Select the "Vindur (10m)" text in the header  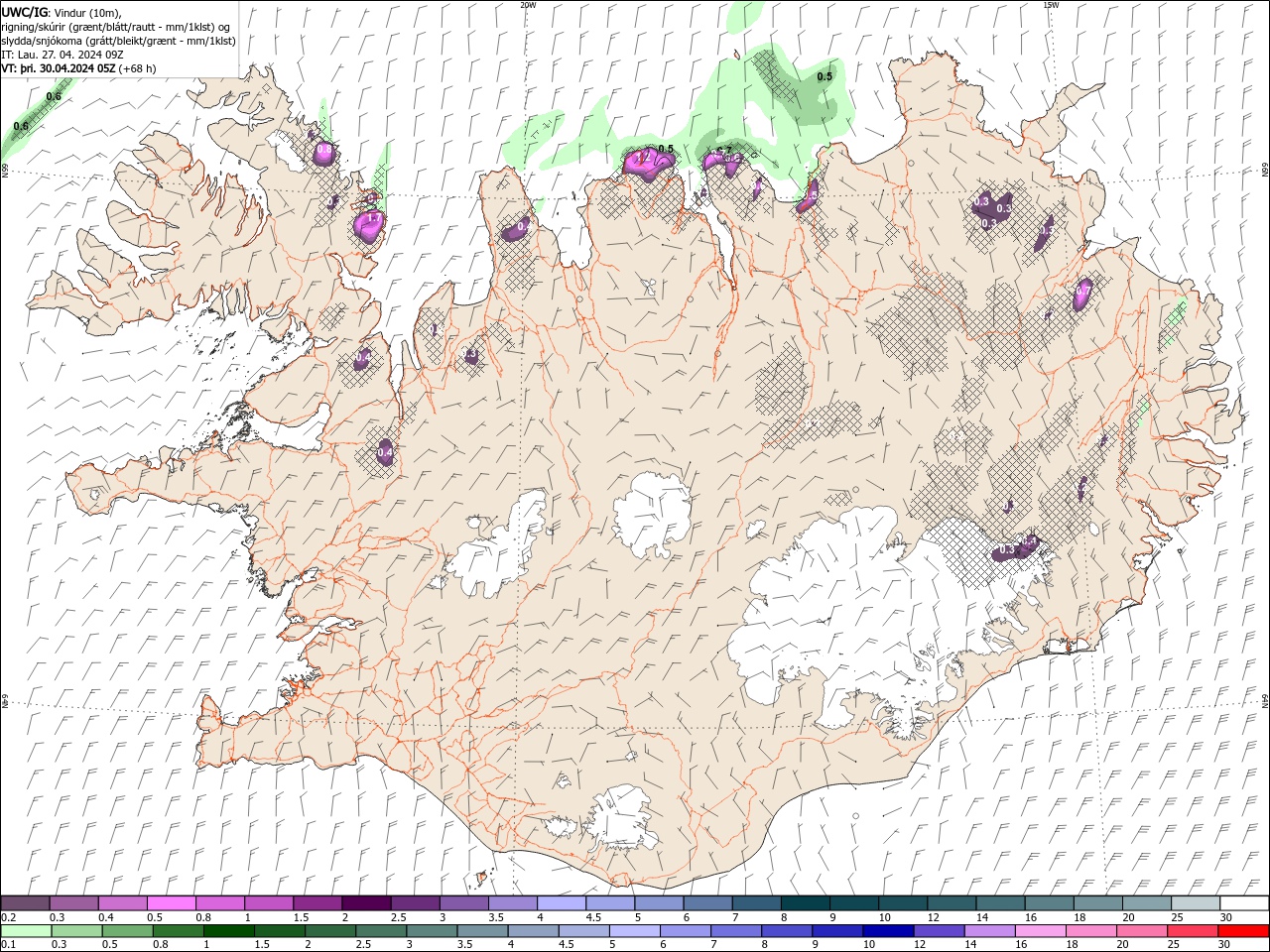[89, 12]
